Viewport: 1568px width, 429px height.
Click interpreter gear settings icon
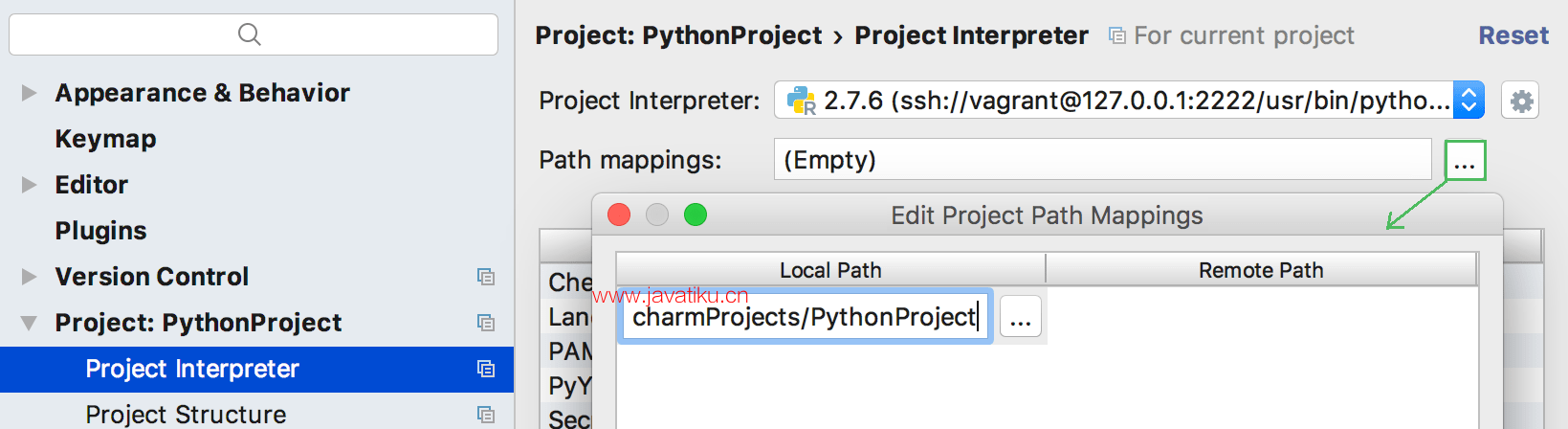tap(1521, 100)
